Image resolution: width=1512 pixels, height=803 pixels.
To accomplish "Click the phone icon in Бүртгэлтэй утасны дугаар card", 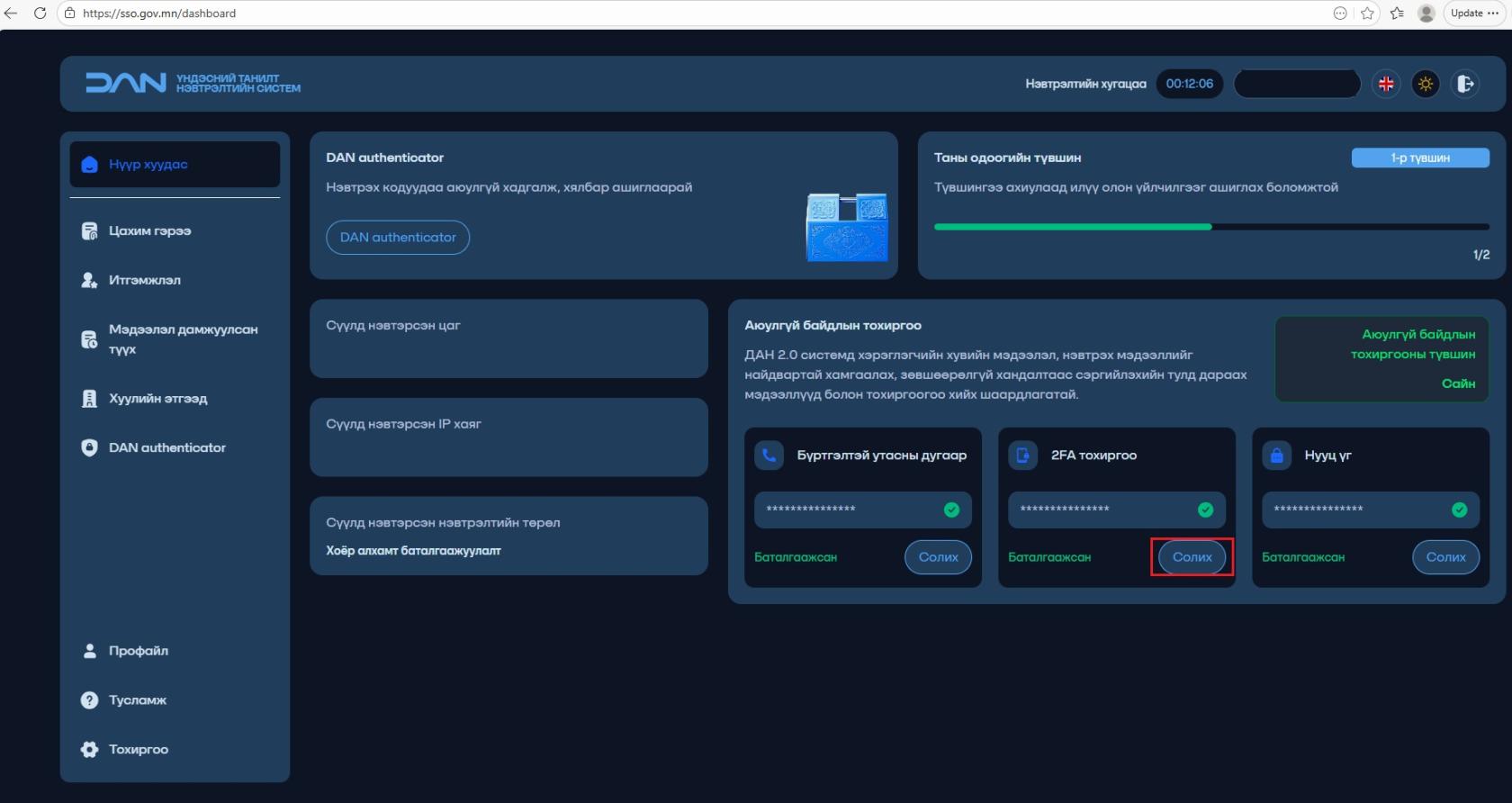I will [769, 456].
